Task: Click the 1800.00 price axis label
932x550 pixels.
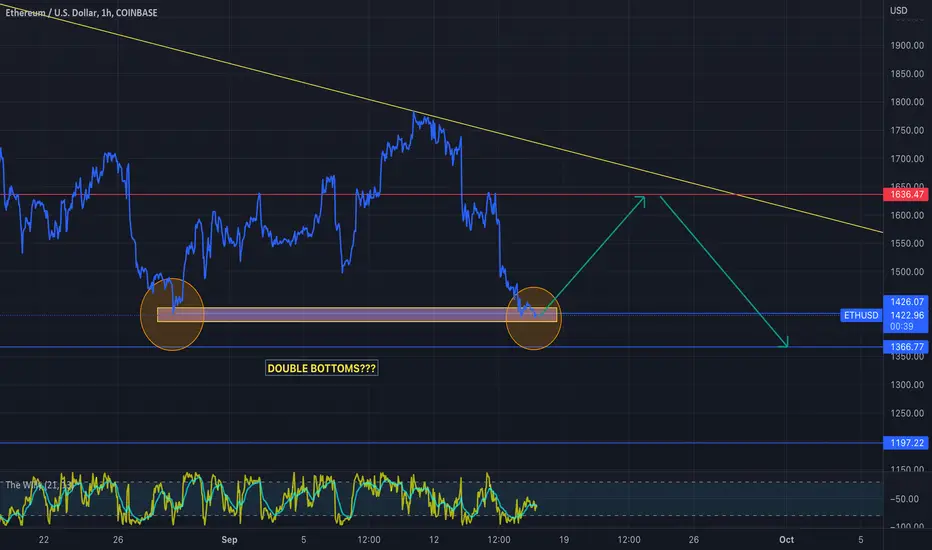Action: click(907, 102)
